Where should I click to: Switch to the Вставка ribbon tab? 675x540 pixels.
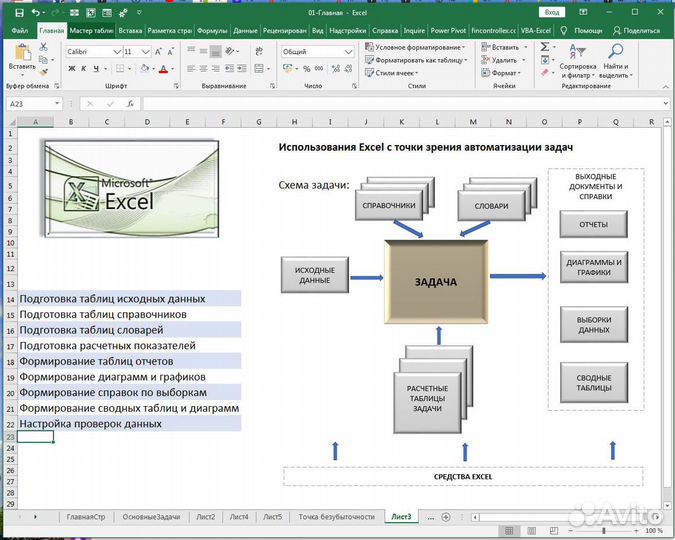pos(130,31)
